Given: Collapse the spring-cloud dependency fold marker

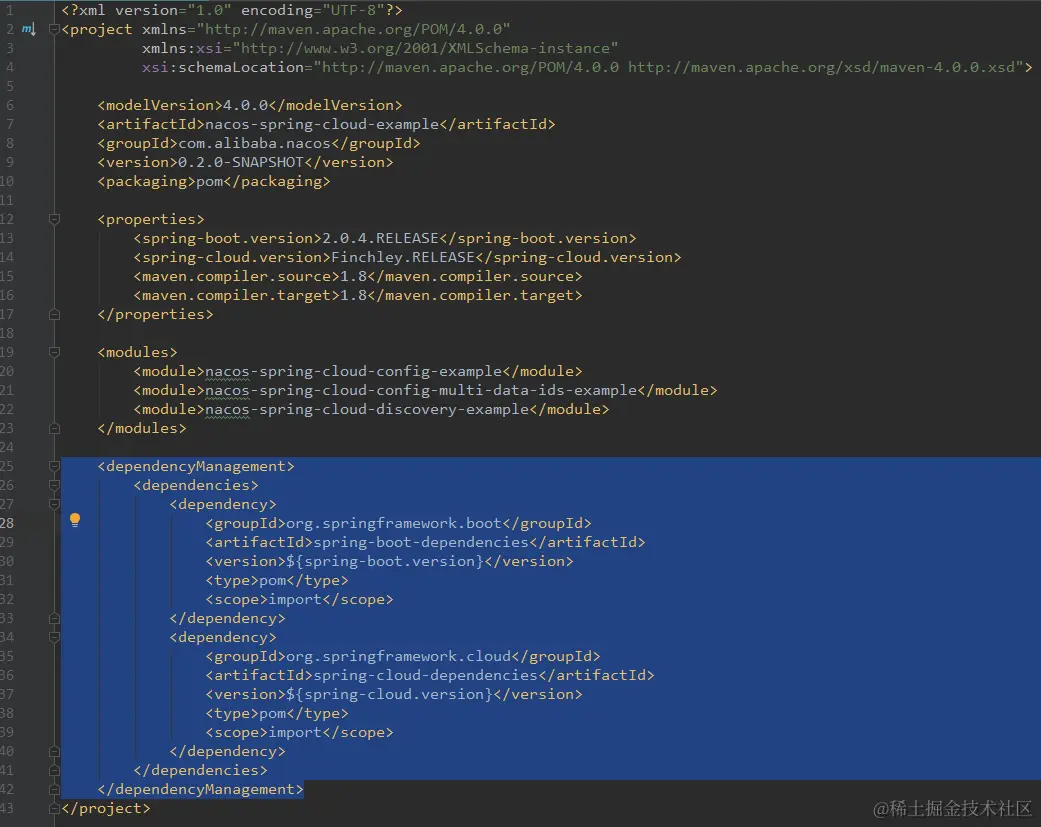Looking at the screenshot, I should 54,637.
